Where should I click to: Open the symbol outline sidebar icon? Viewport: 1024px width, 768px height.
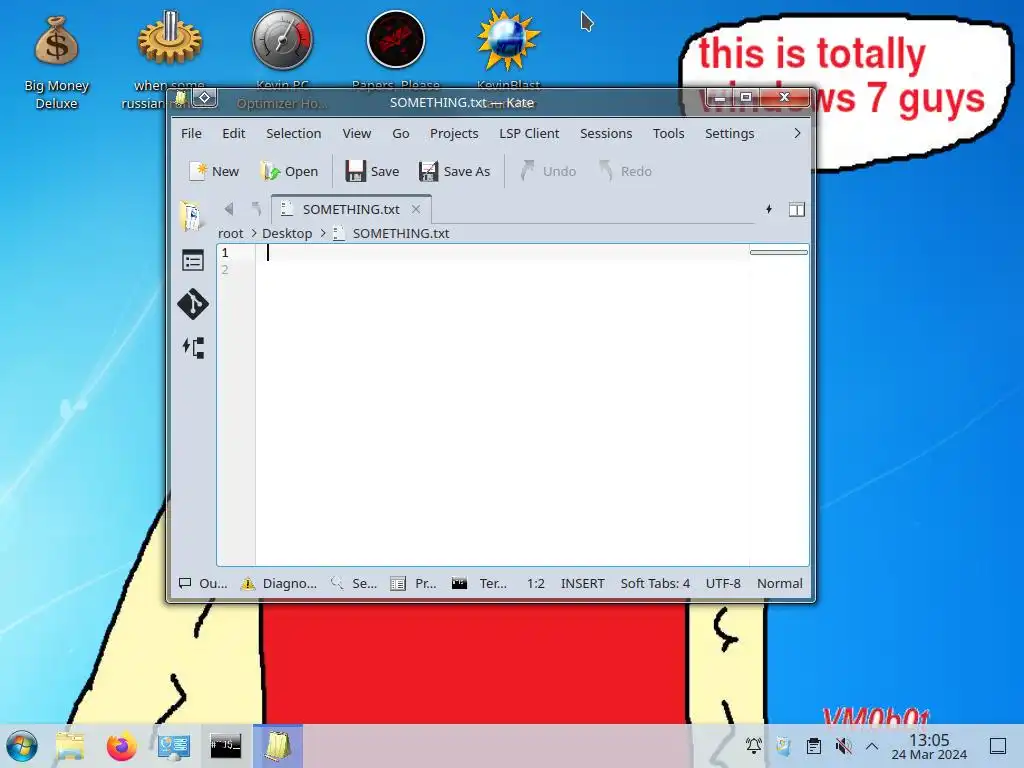pyautogui.click(x=193, y=347)
